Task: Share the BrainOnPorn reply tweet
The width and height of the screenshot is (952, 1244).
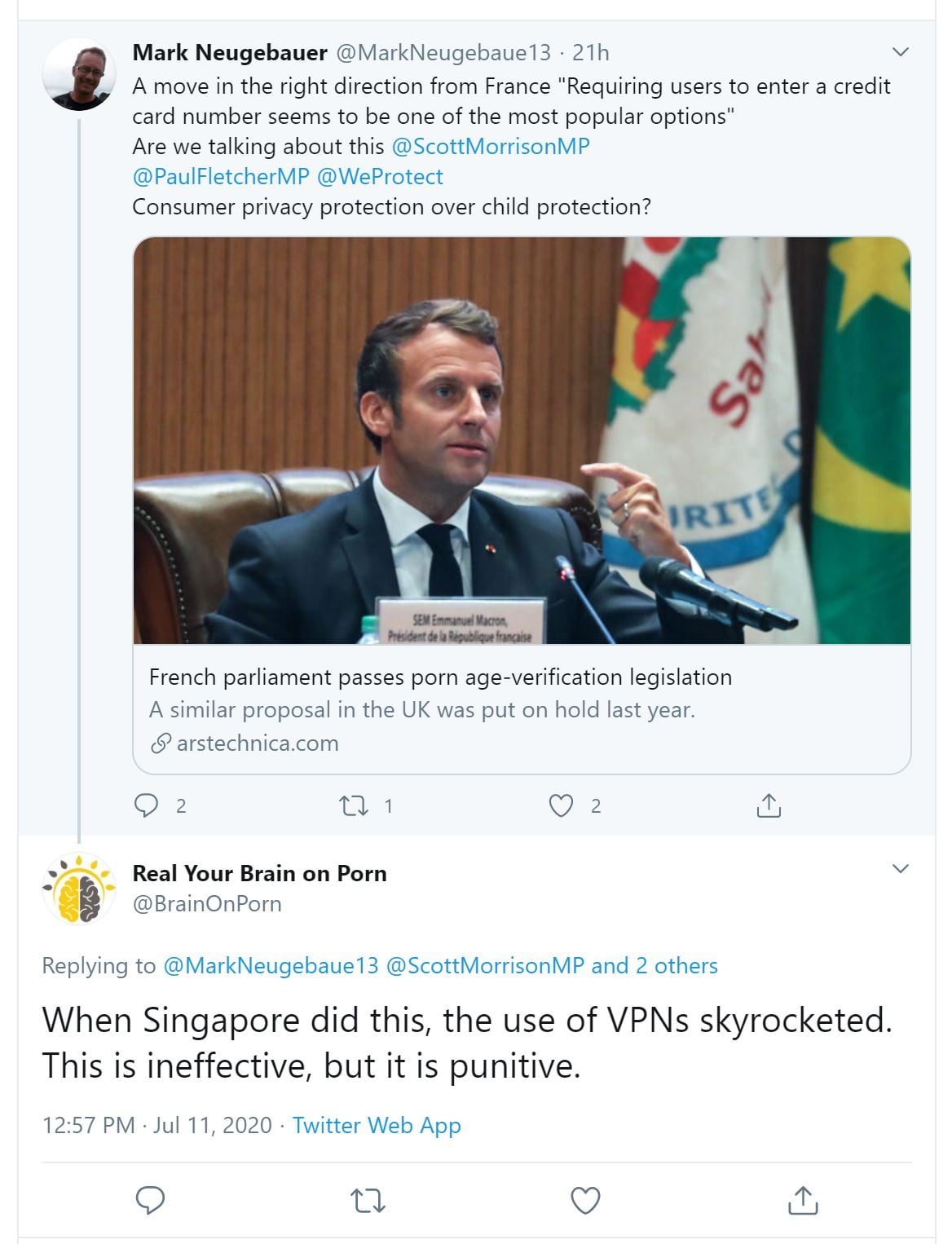Action: pyautogui.click(x=803, y=1200)
